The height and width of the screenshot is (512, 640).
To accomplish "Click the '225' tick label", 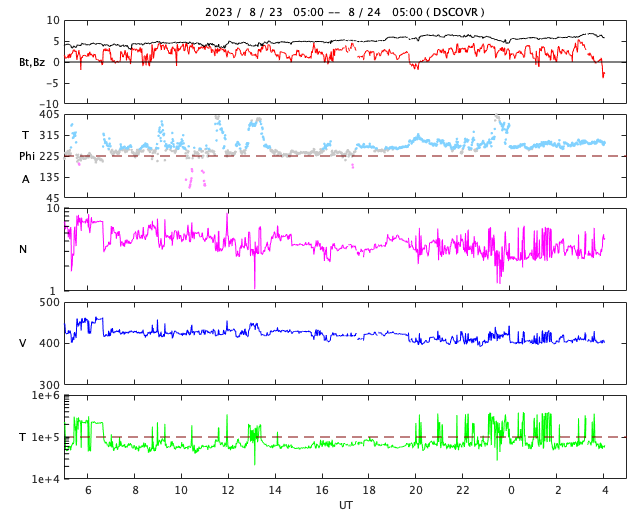I will pyautogui.click(x=49, y=156).
